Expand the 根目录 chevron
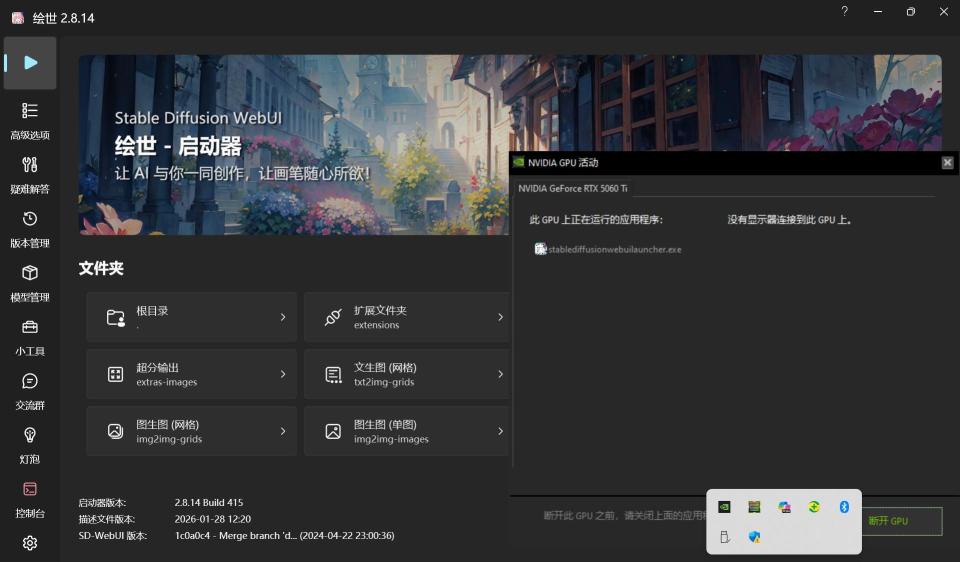 (x=283, y=317)
